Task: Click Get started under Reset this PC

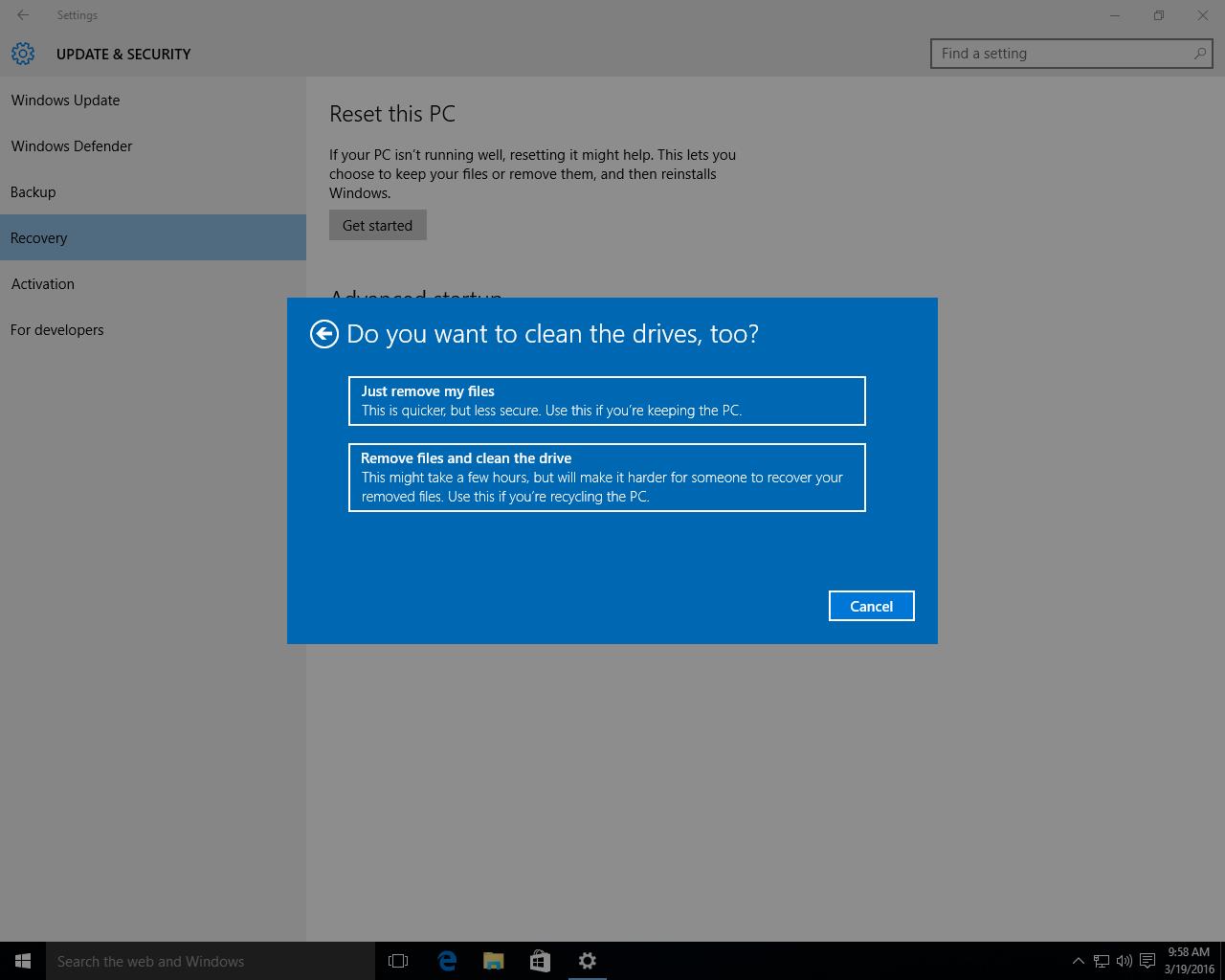Action: 377,225
